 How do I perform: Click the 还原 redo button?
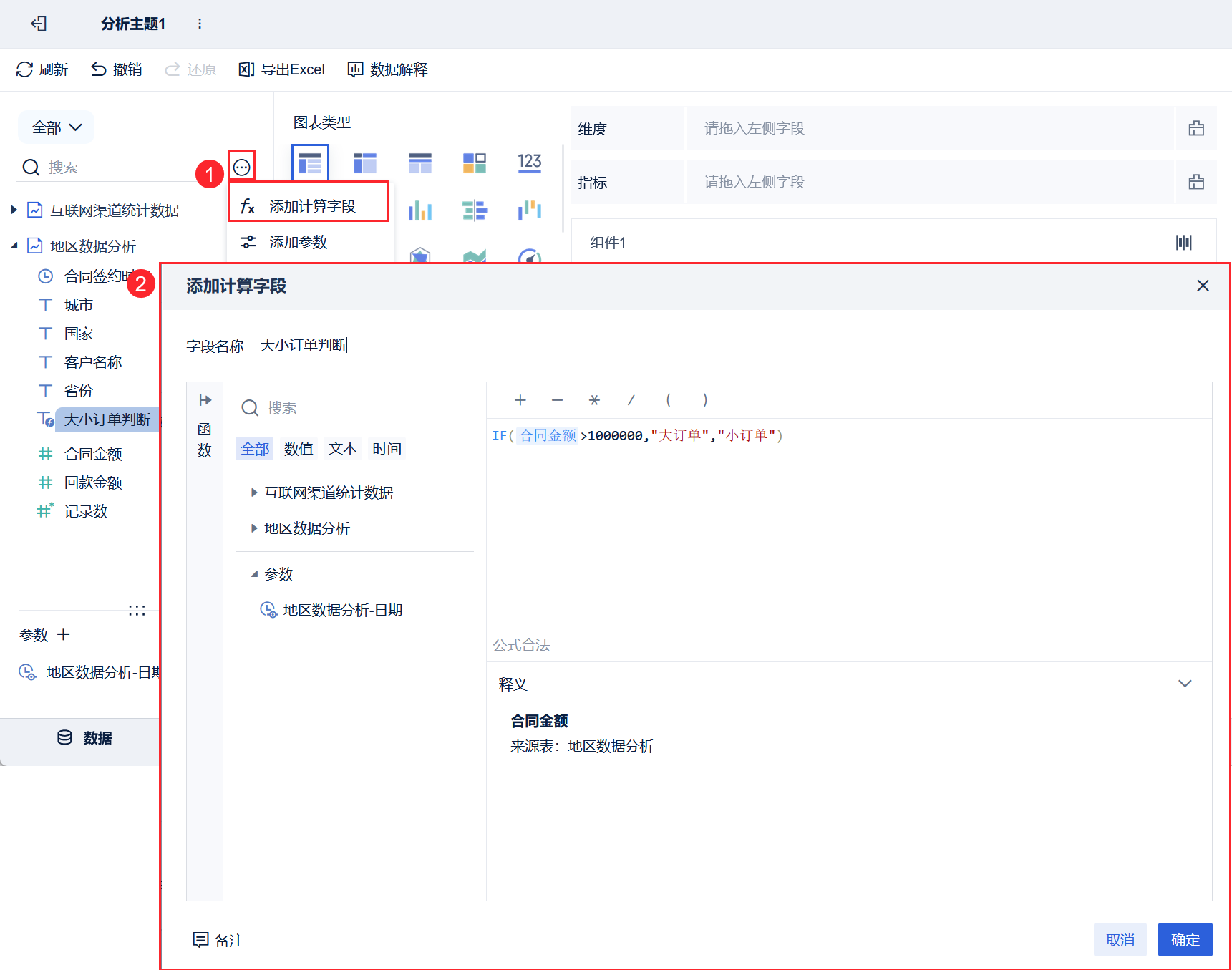pyautogui.click(x=190, y=69)
